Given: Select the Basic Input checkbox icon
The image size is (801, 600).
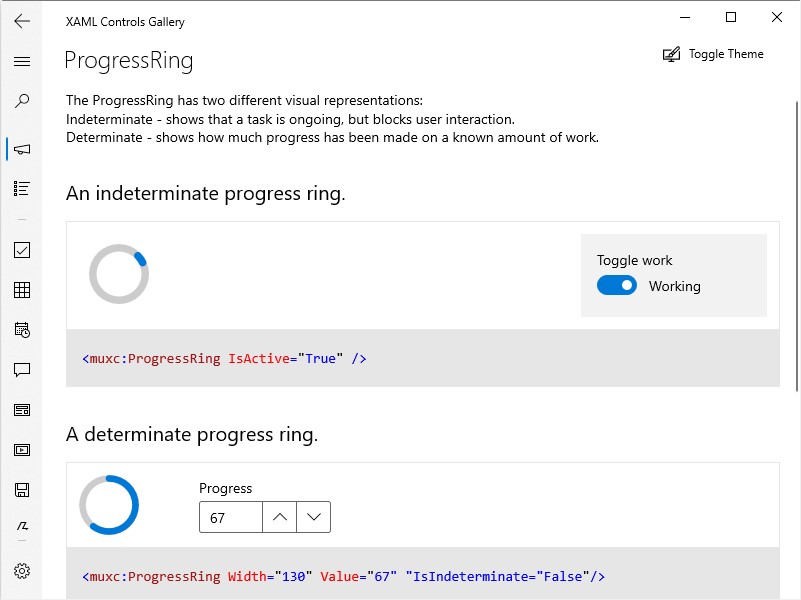Looking at the screenshot, I should pos(22,249).
